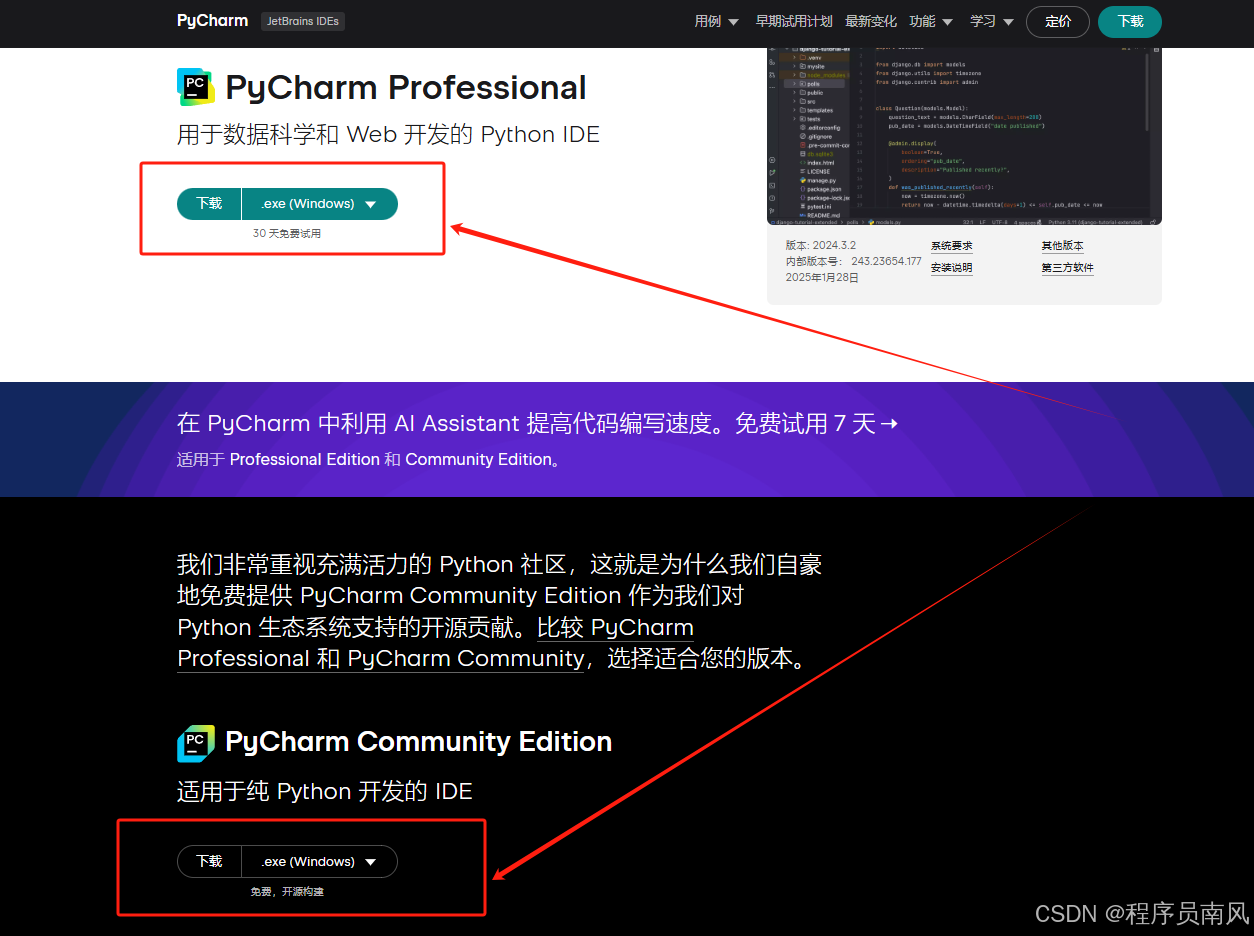Click the 版本: 2024.3.2 text
This screenshot has width=1254, height=936.
[821, 246]
